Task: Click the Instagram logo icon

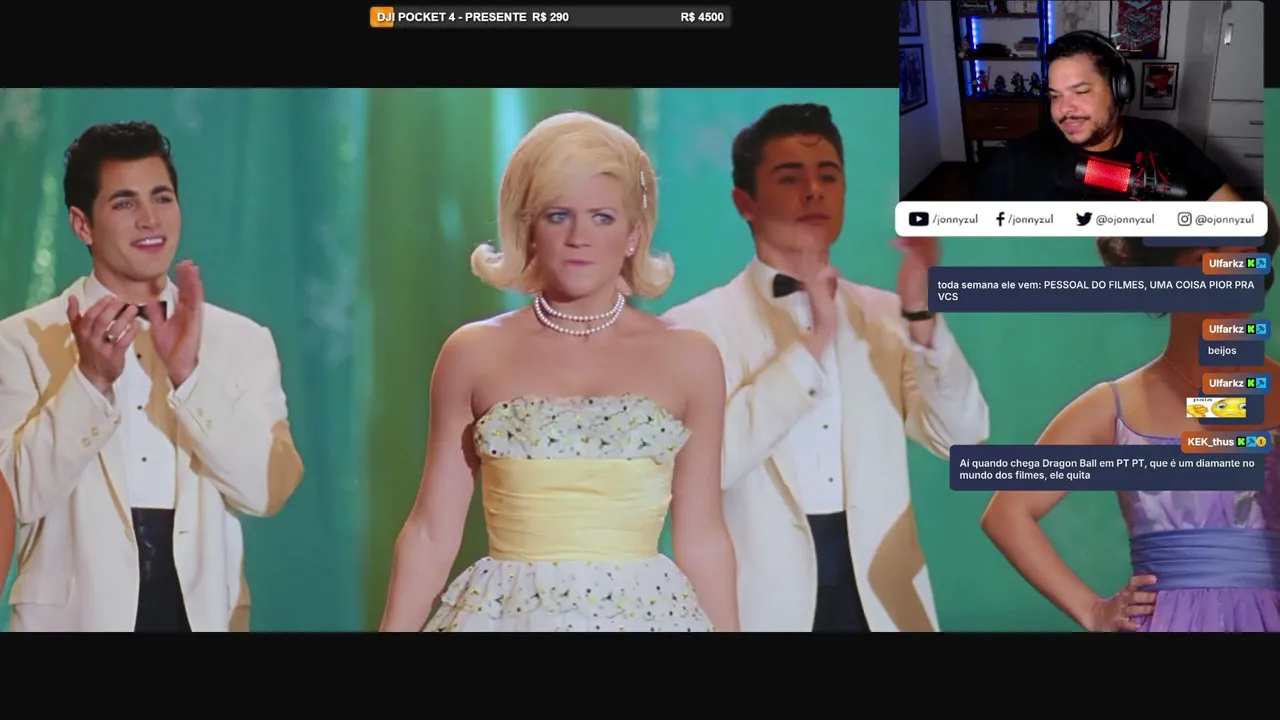Action: click(x=1184, y=219)
